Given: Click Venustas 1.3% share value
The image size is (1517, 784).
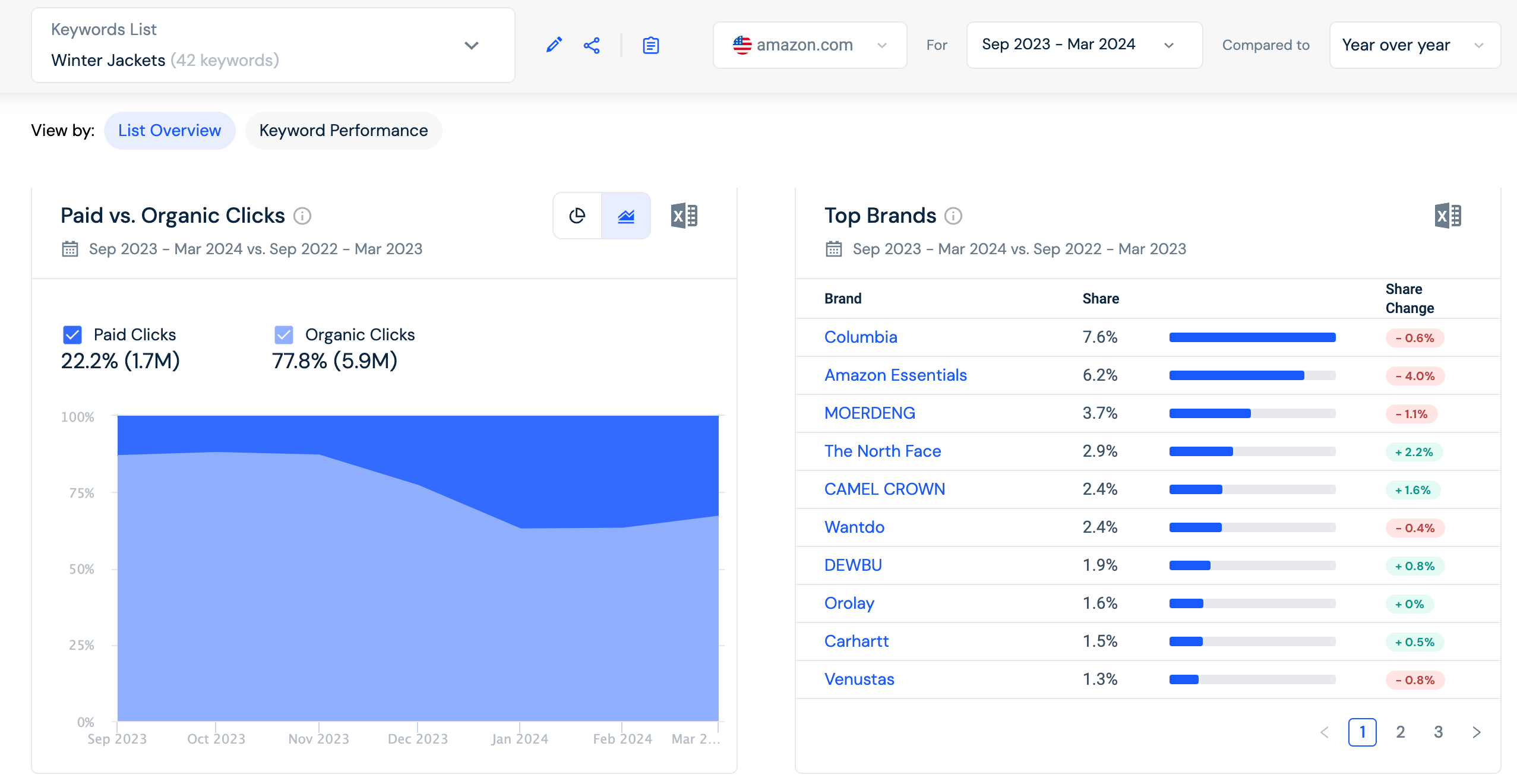Looking at the screenshot, I should [1100, 679].
